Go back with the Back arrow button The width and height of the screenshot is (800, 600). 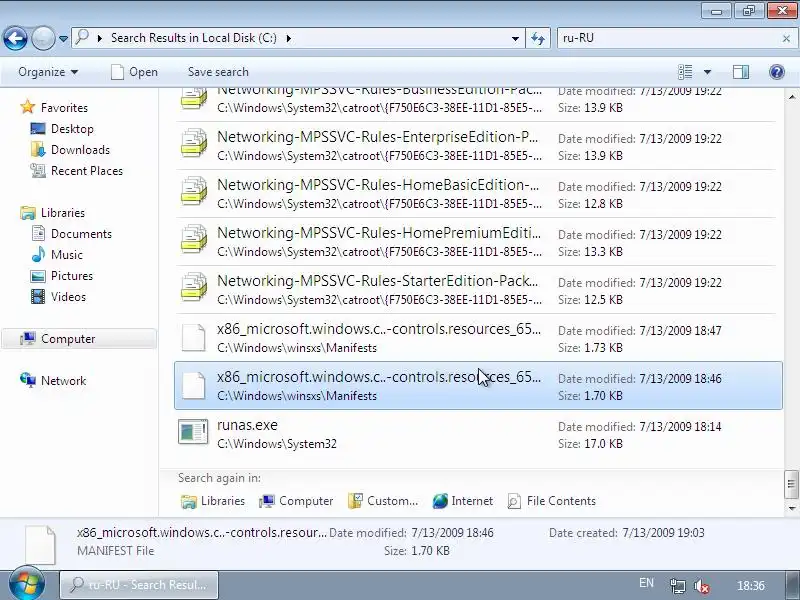pos(15,38)
